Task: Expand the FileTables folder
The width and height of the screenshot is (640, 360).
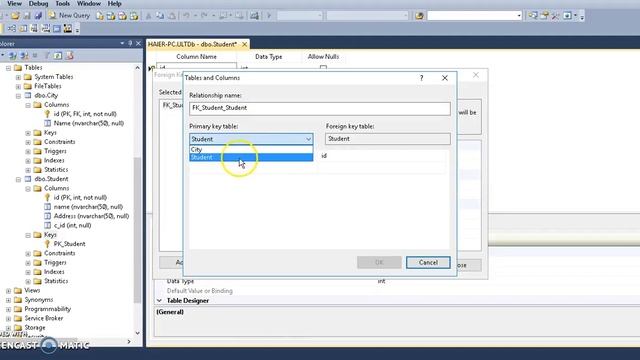Action: [18, 87]
